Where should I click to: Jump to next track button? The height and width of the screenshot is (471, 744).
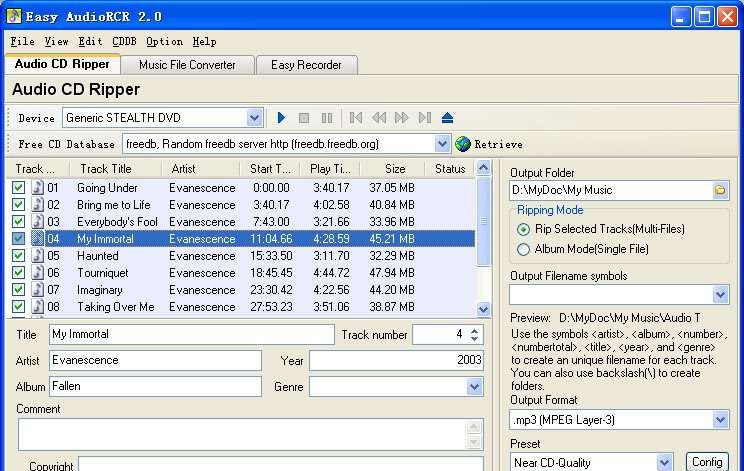coord(425,118)
